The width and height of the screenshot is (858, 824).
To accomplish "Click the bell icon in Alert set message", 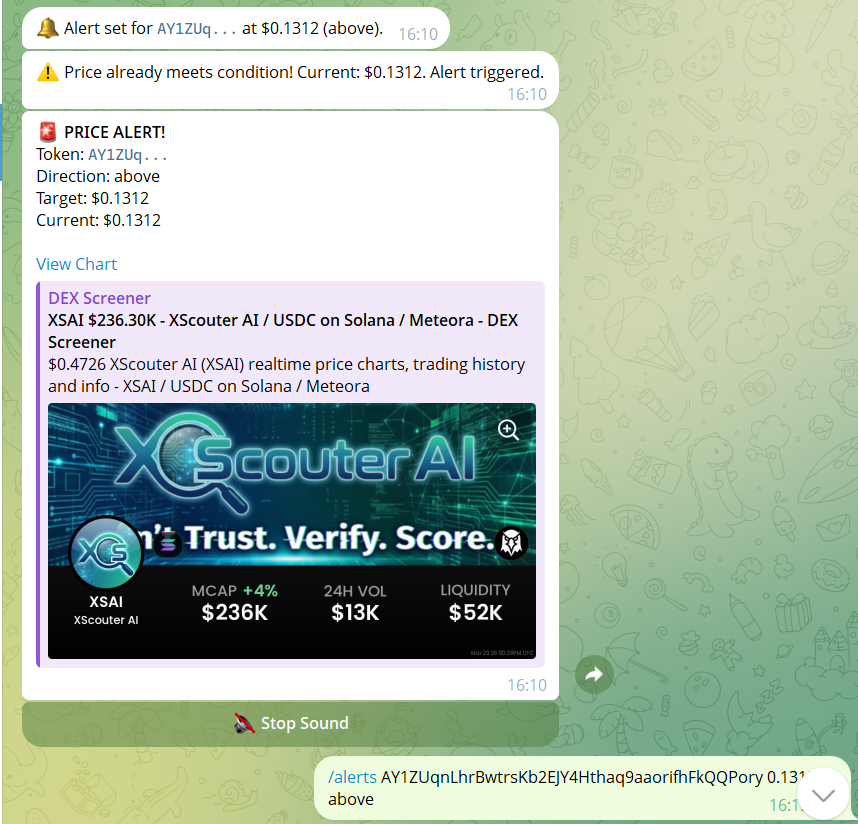I will [48, 28].
